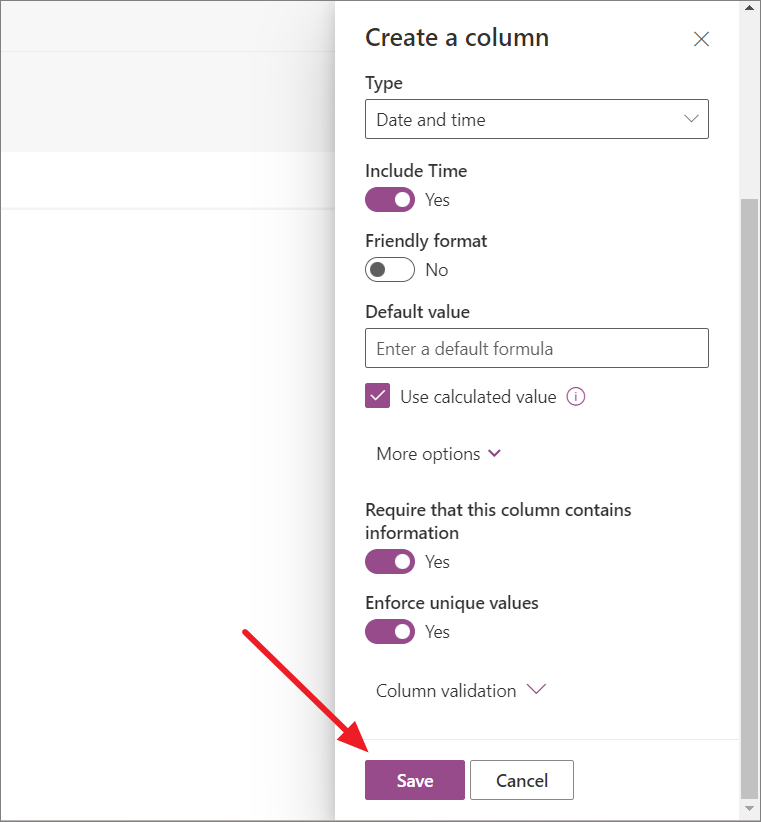Click the Type field label above the dropdown

pos(383,83)
